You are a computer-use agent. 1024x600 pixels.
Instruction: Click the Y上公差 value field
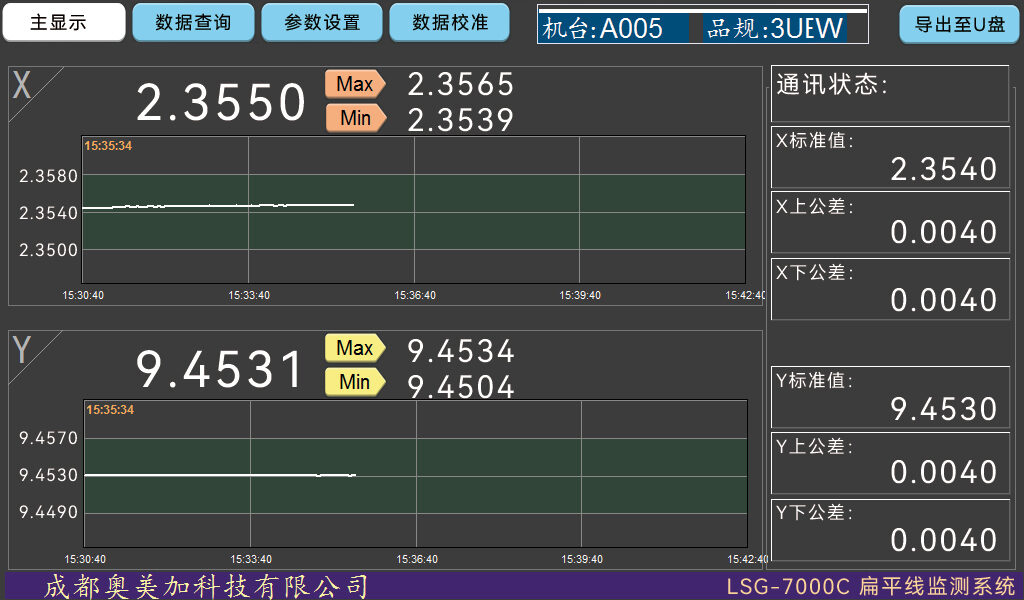click(890, 462)
